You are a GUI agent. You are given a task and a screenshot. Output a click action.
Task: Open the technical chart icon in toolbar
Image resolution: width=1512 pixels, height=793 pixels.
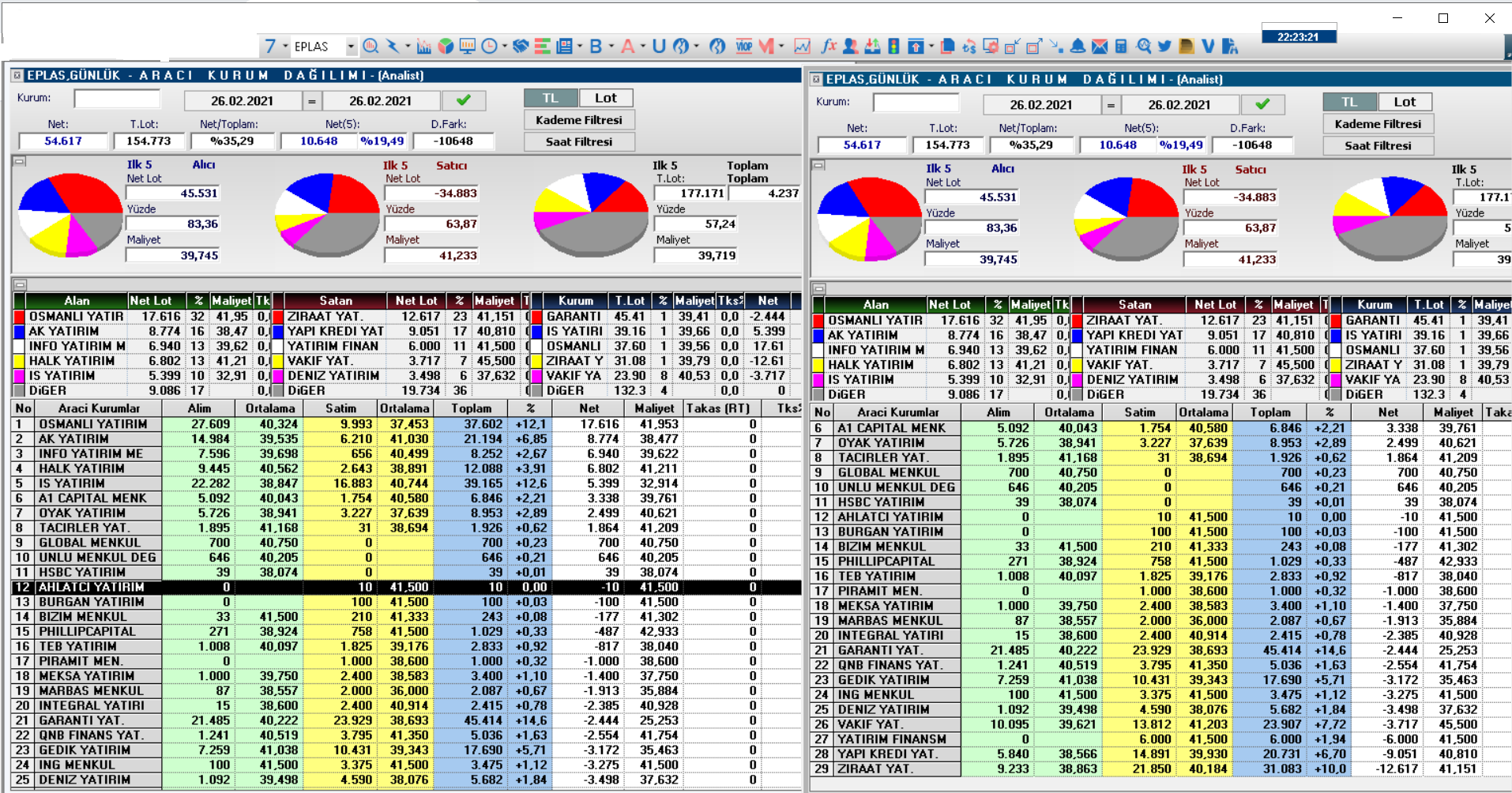(424, 47)
